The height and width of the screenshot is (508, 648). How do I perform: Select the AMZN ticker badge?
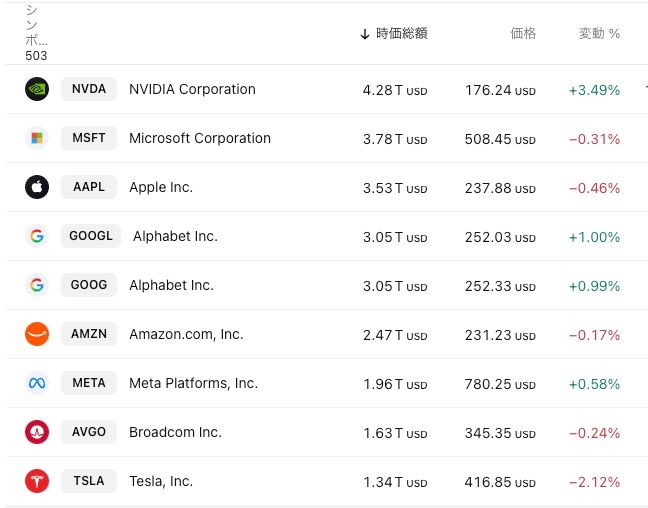[x=89, y=334]
